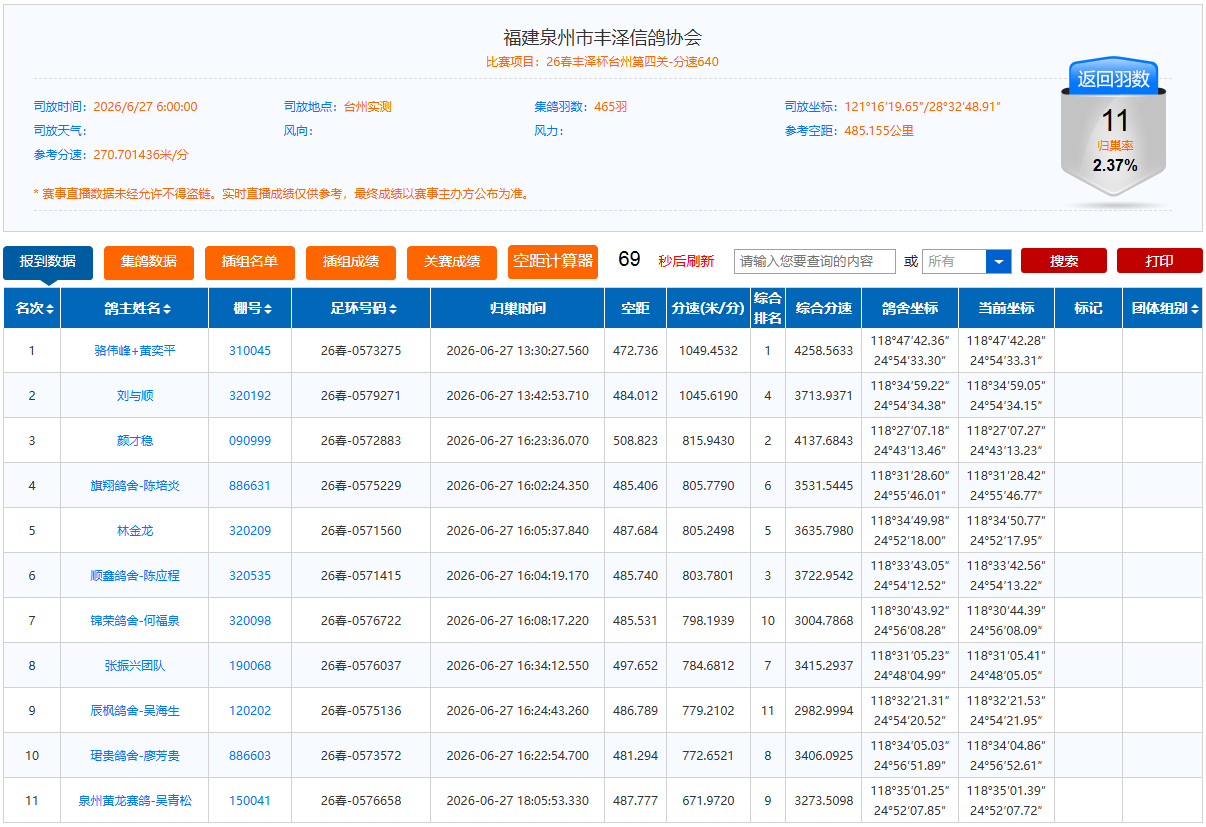
Task: Open owner link 颜才稳
Action: pyautogui.click(x=135, y=441)
